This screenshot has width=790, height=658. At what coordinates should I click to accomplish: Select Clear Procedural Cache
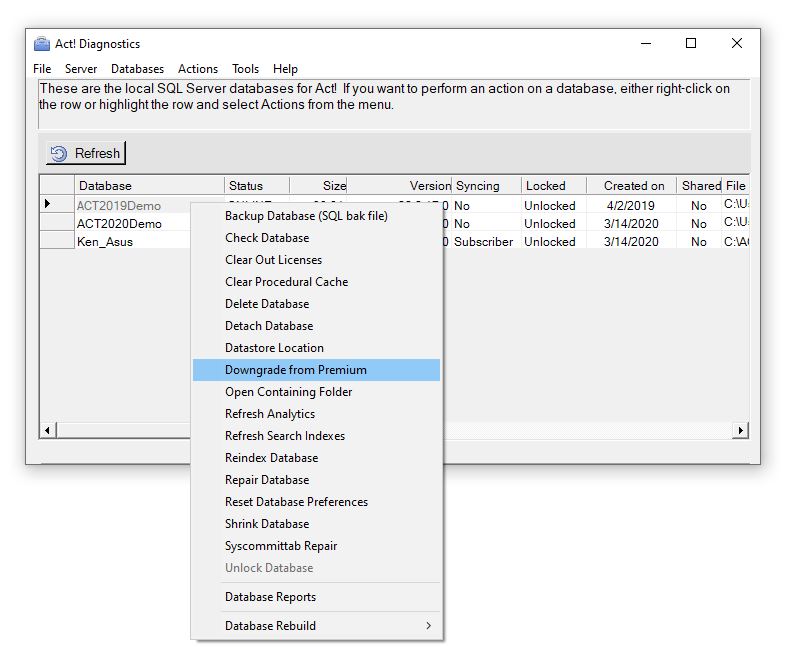tap(316, 282)
